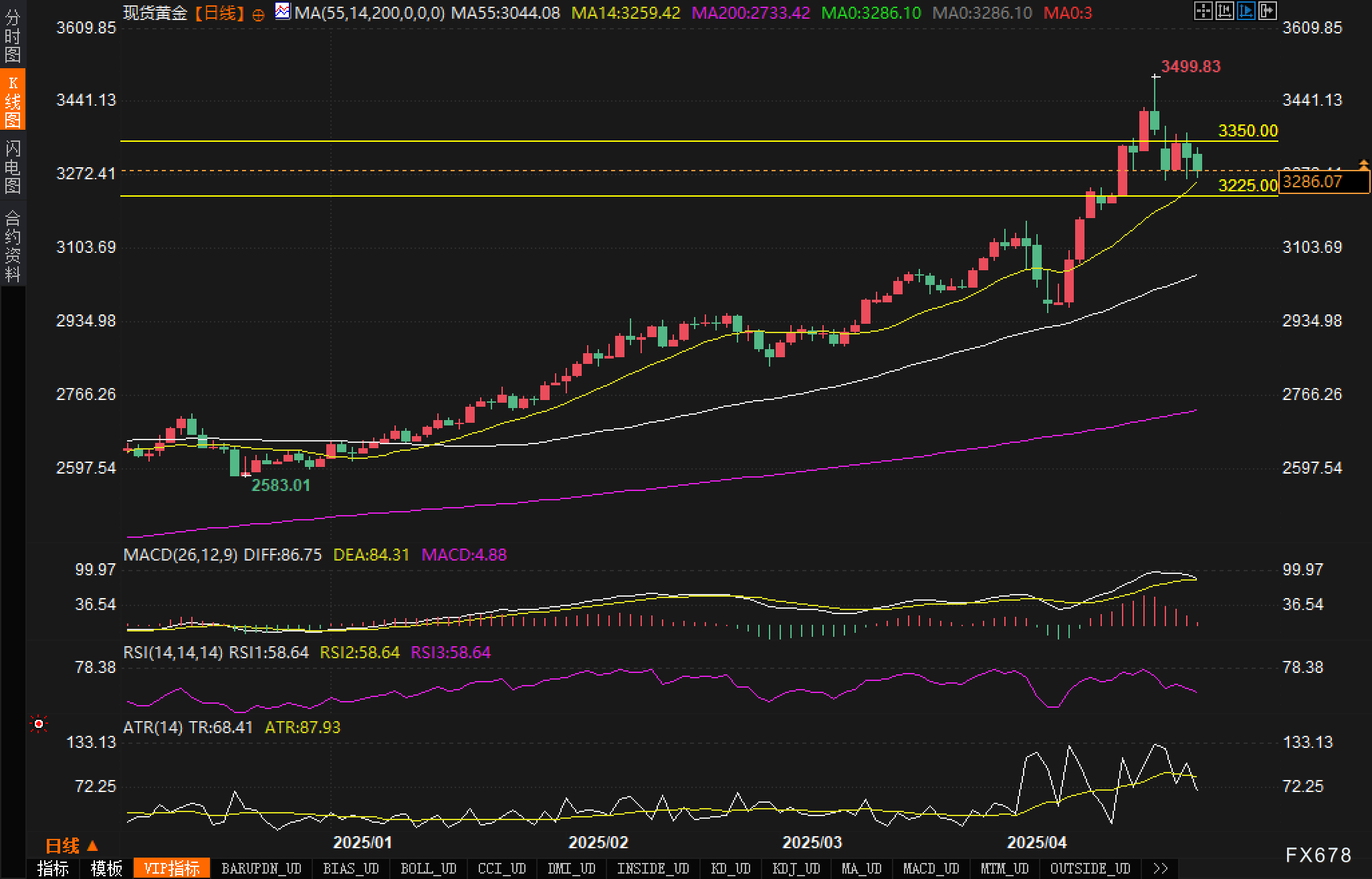Open the 模板 tab at bottom

(x=106, y=868)
